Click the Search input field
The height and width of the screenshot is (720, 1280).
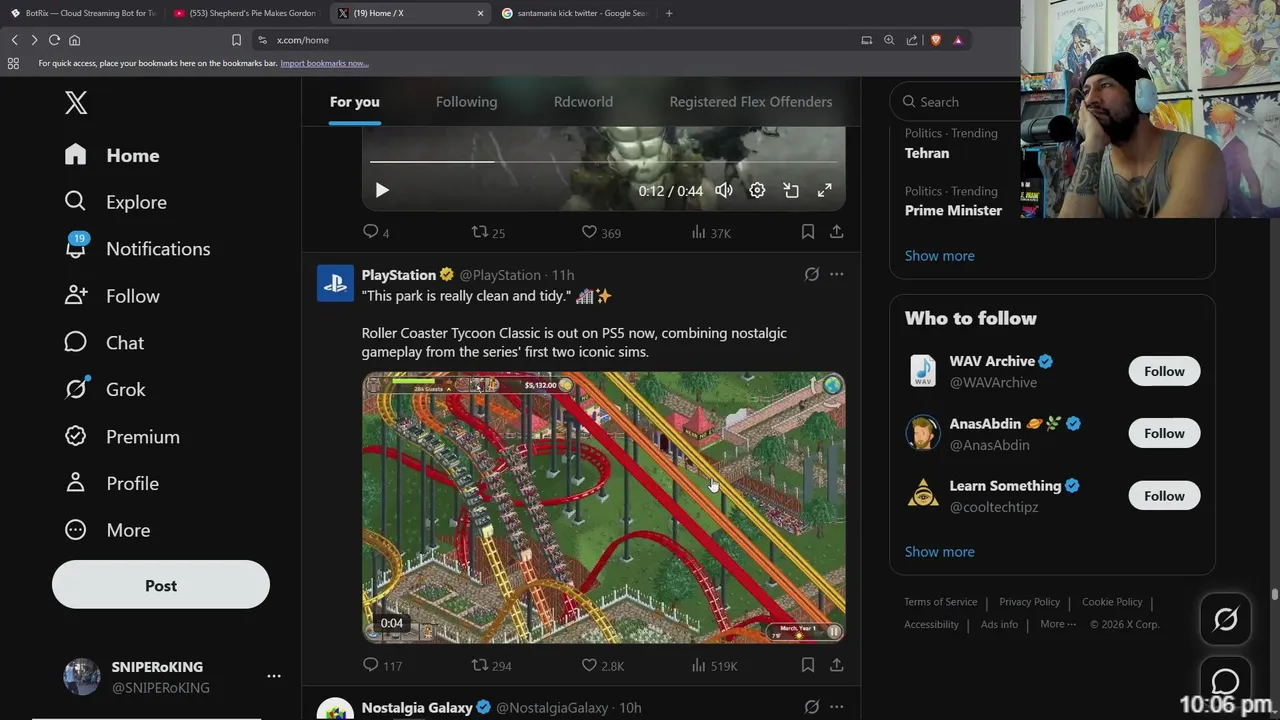[x=955, y=102]
